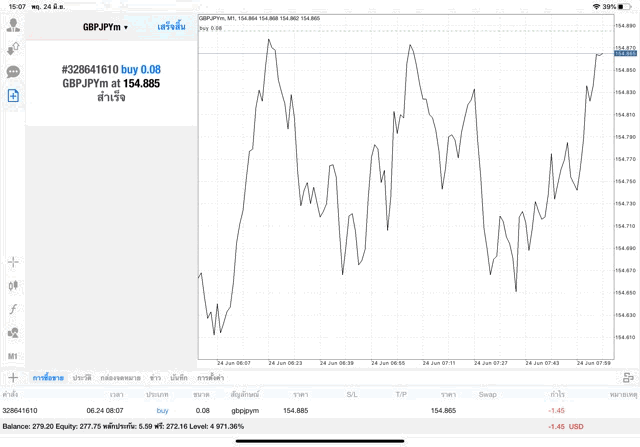Click the buy type cell in order row

pos(162,411)
